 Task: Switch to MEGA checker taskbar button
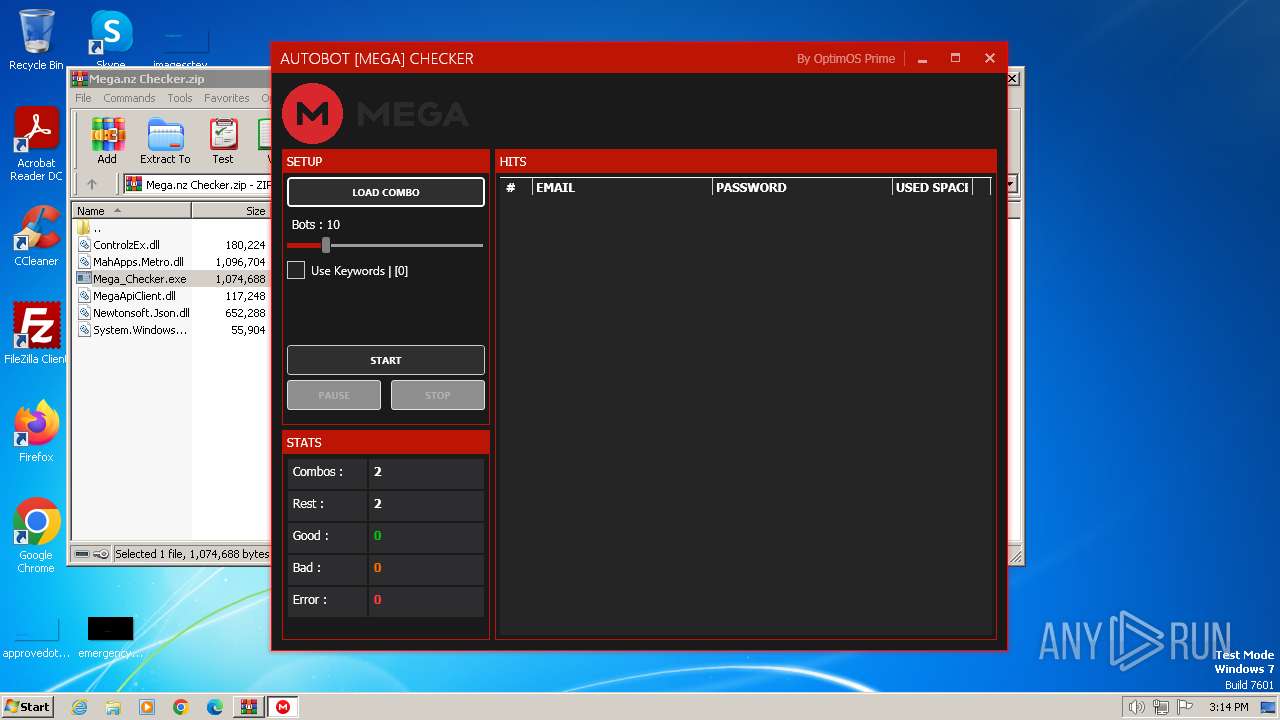pos(283,707)
